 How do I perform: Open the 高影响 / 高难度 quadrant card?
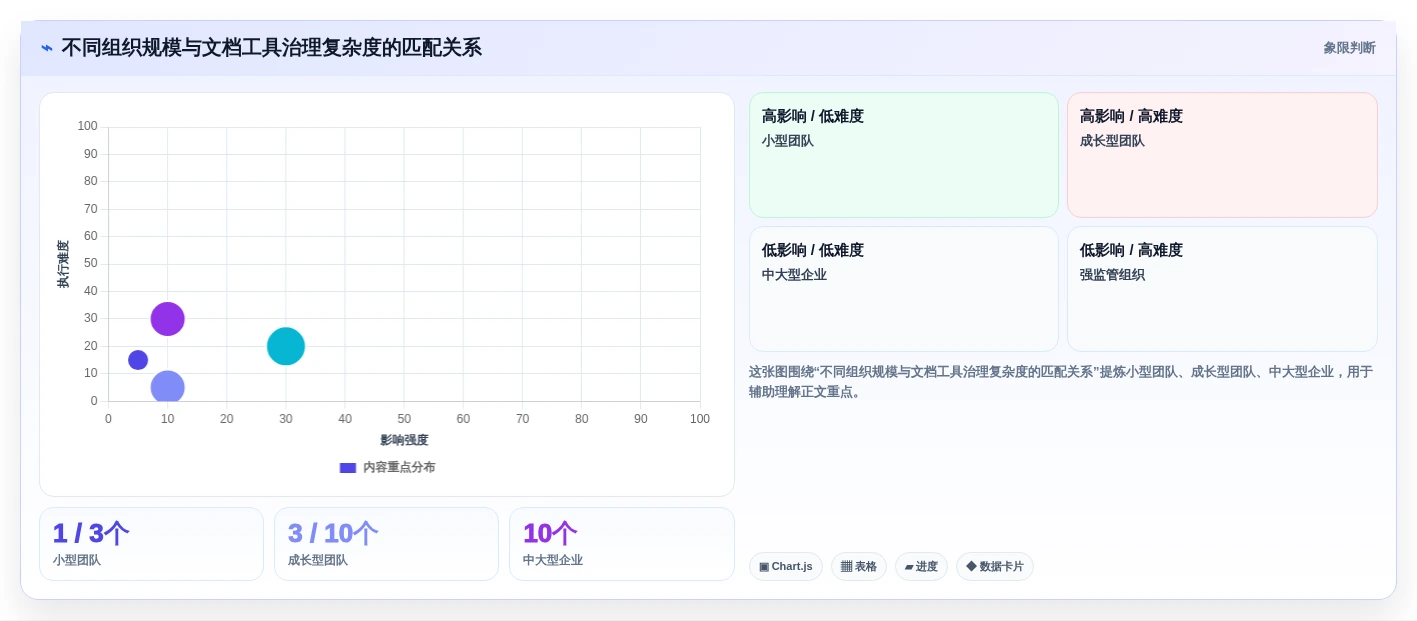[x=1222, y=155]
